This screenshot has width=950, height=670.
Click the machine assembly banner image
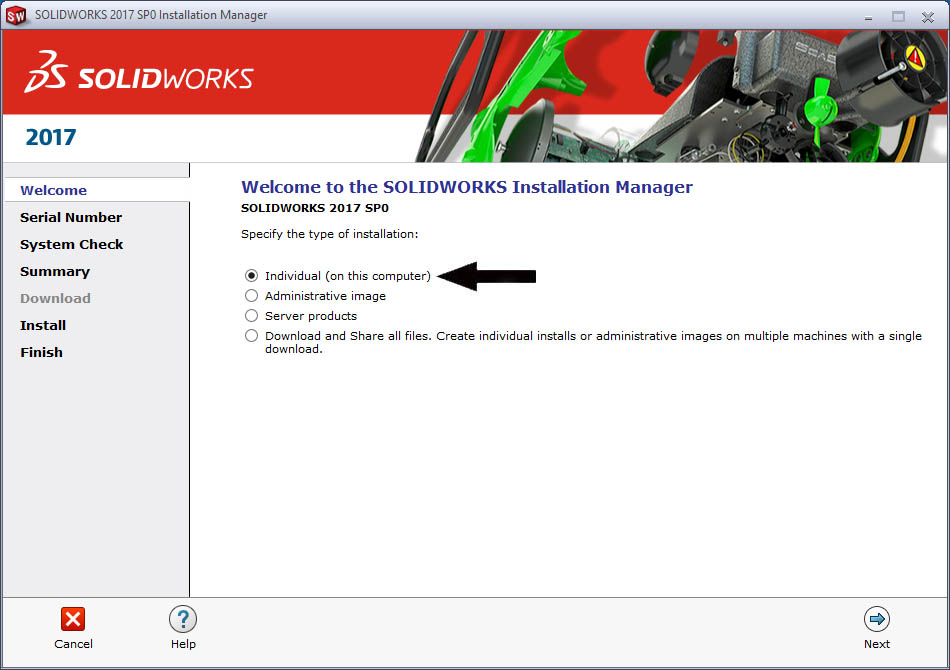pyautogui.click(x=682, y=96)
